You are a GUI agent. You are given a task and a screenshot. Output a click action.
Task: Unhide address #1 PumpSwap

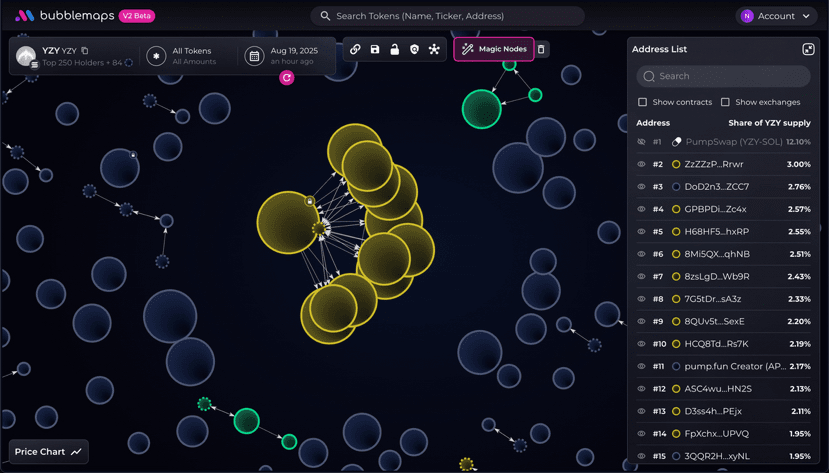(x=641, y=142)
